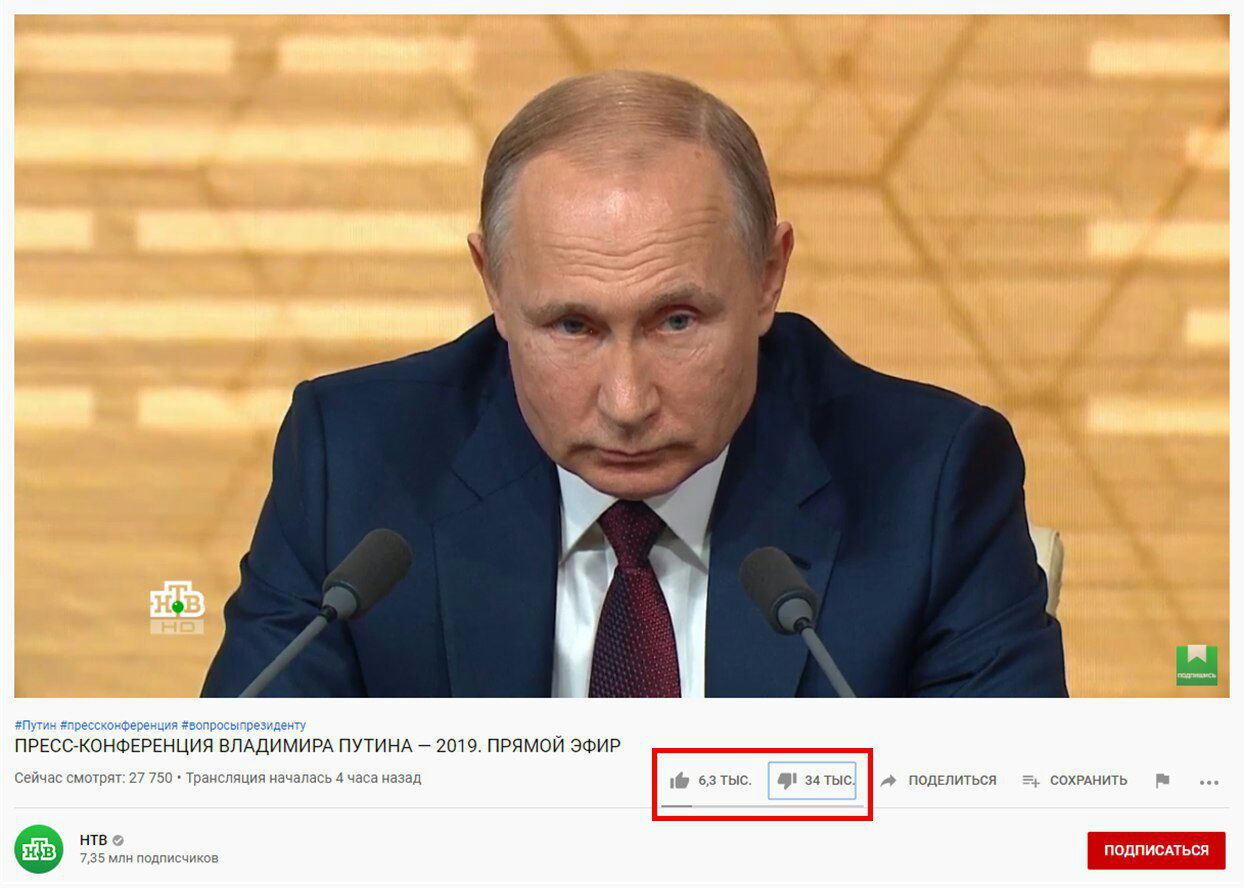The width and height of the screenshot is (1244, 888).
Task: Click the like-dislike ratio bar
Action: [761, 805]
